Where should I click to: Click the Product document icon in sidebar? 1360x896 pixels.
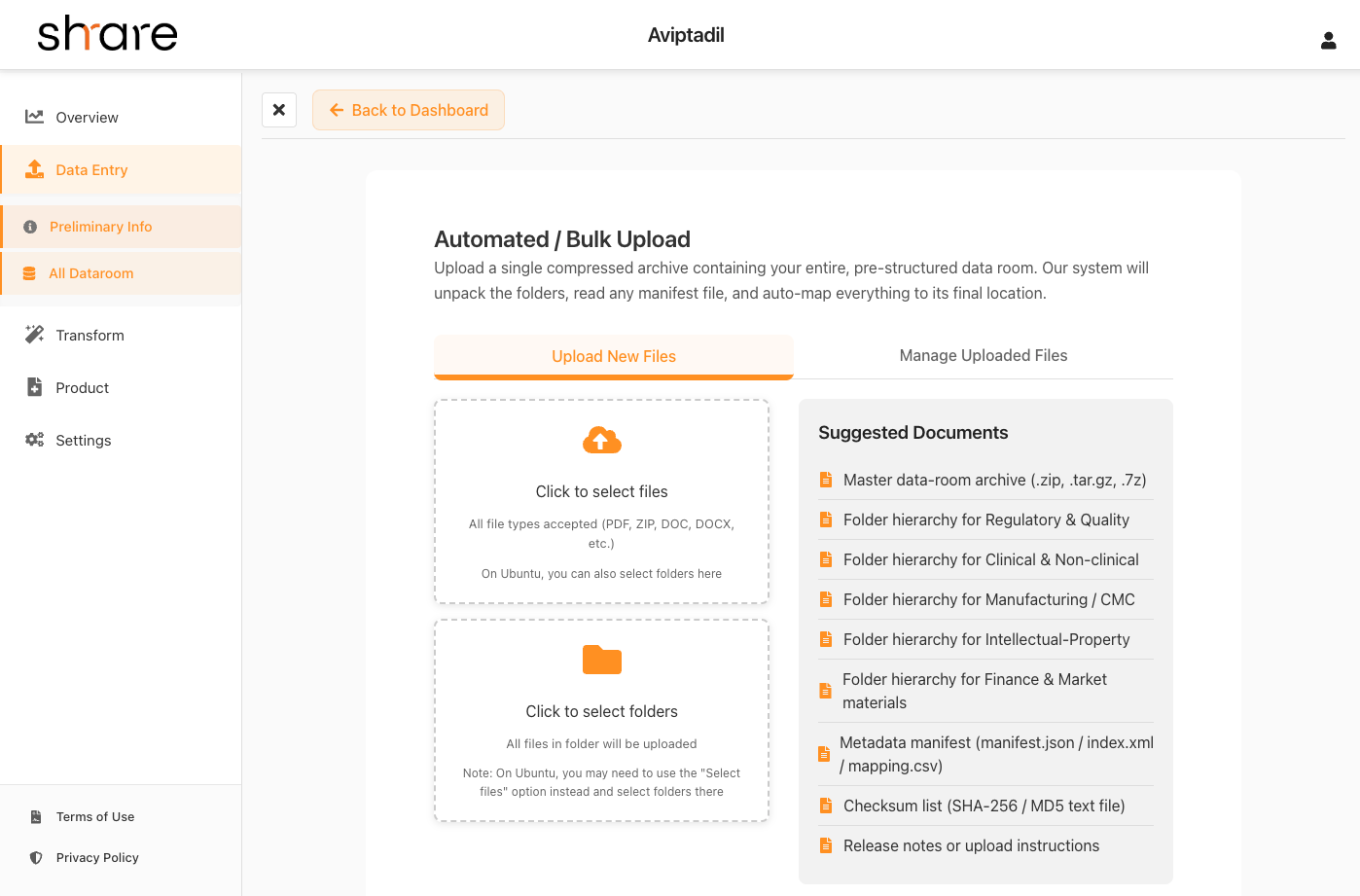tap(35, 386)
